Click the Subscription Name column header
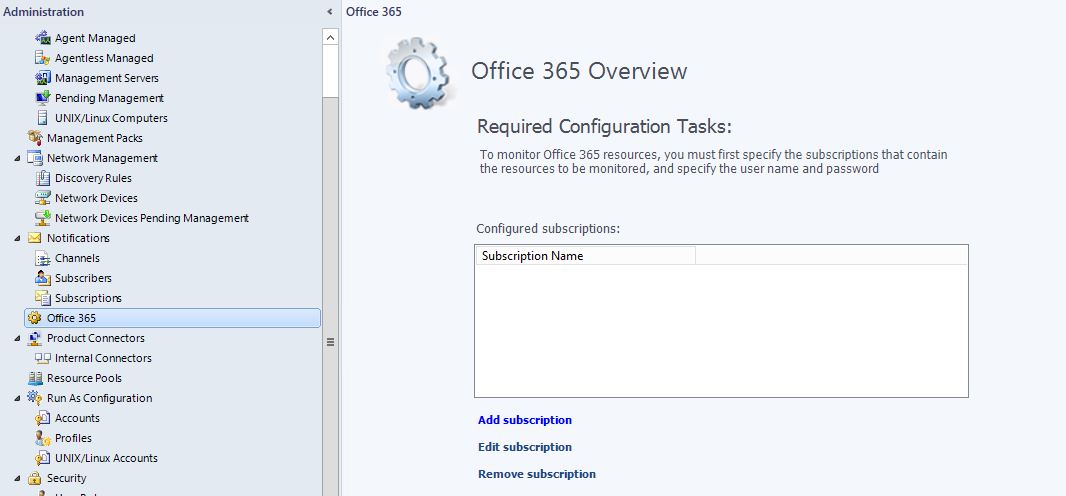1066x496 pixels. (x=585, y=256)
